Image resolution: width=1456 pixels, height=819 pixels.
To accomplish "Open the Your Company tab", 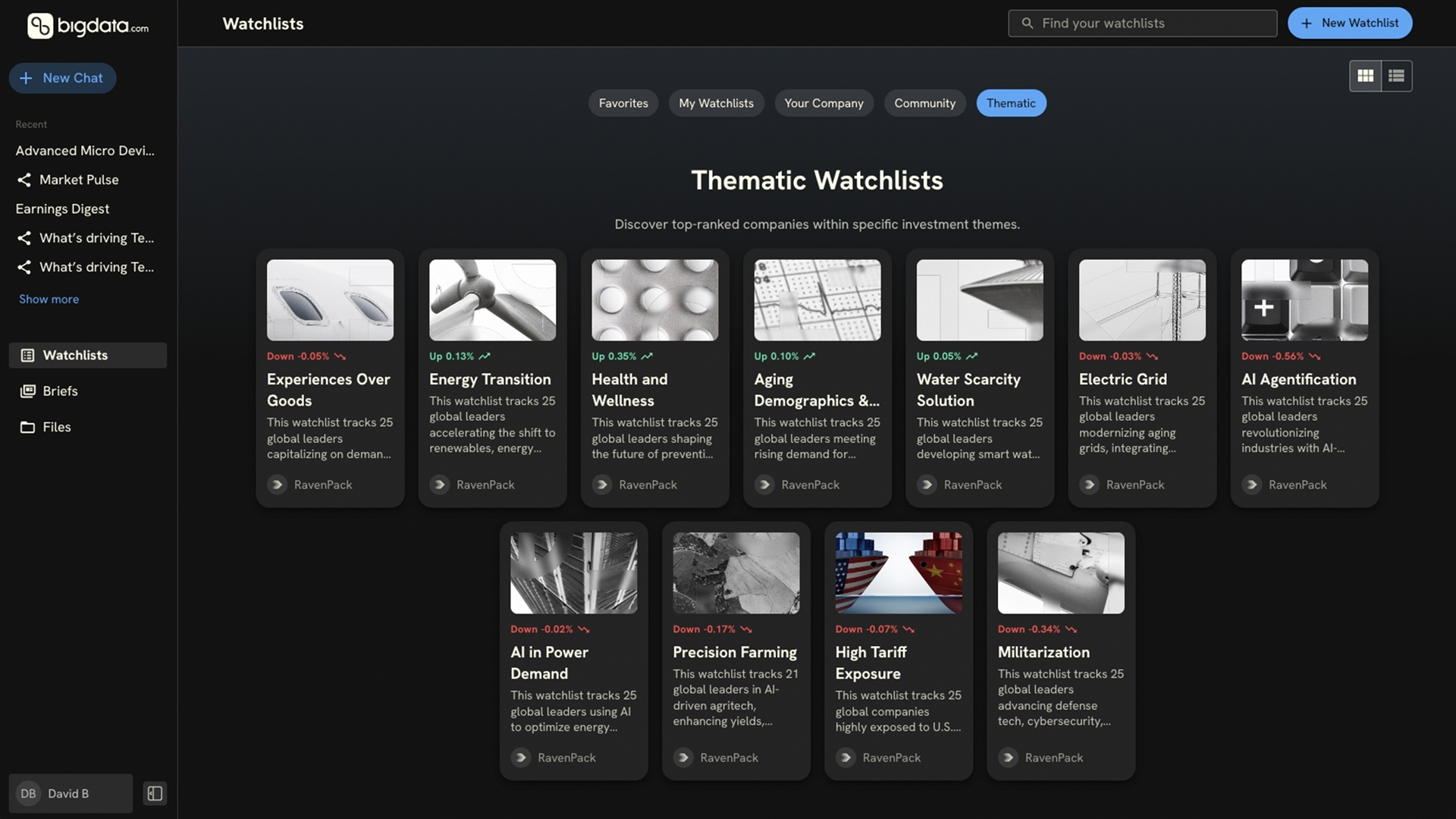I will (824, 103).
